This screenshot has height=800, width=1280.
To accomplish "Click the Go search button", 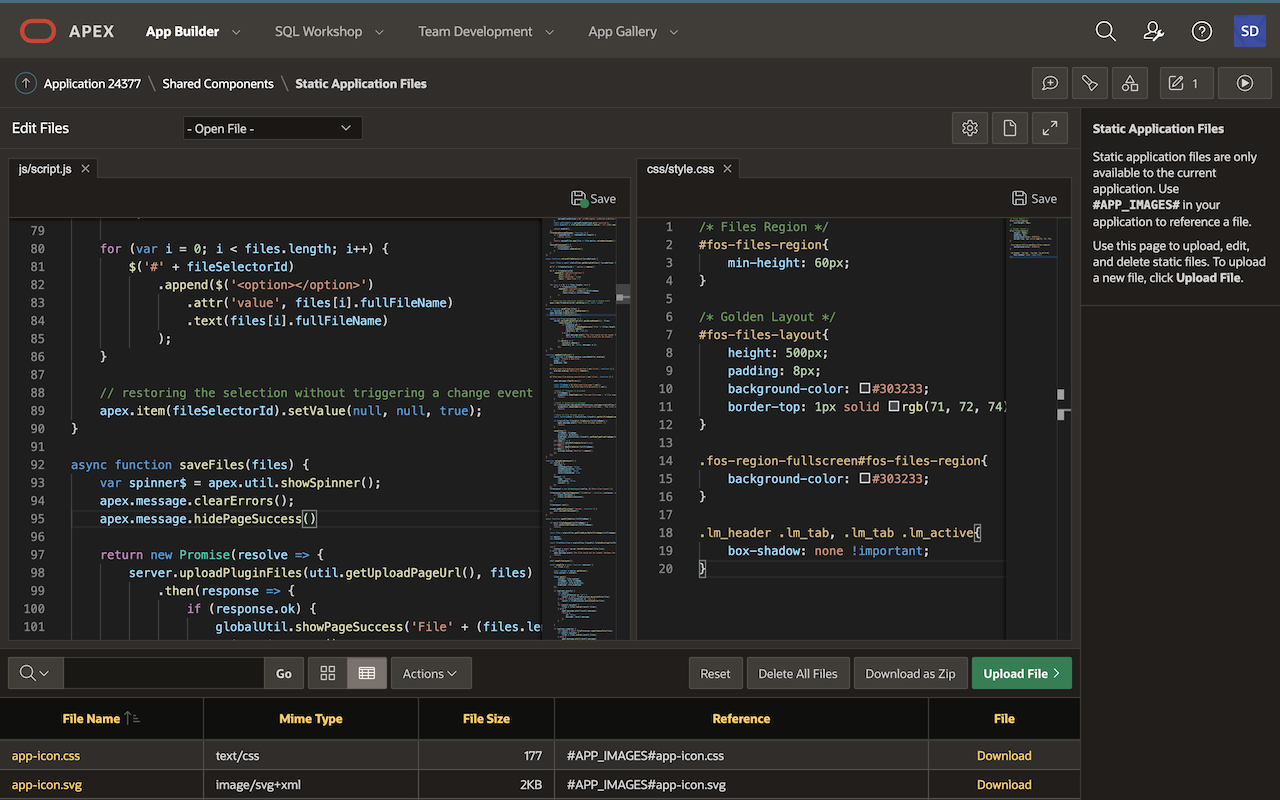I will pos(284,673).
